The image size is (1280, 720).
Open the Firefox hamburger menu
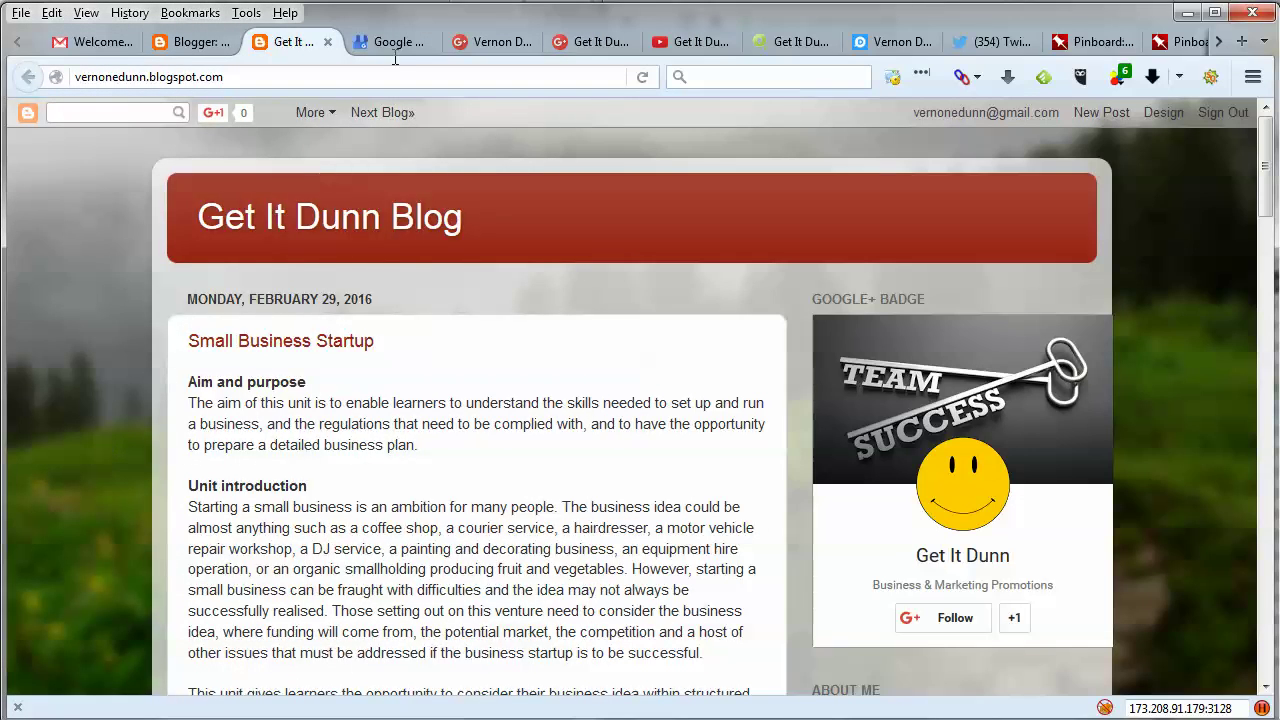(x=1253, y=77)
